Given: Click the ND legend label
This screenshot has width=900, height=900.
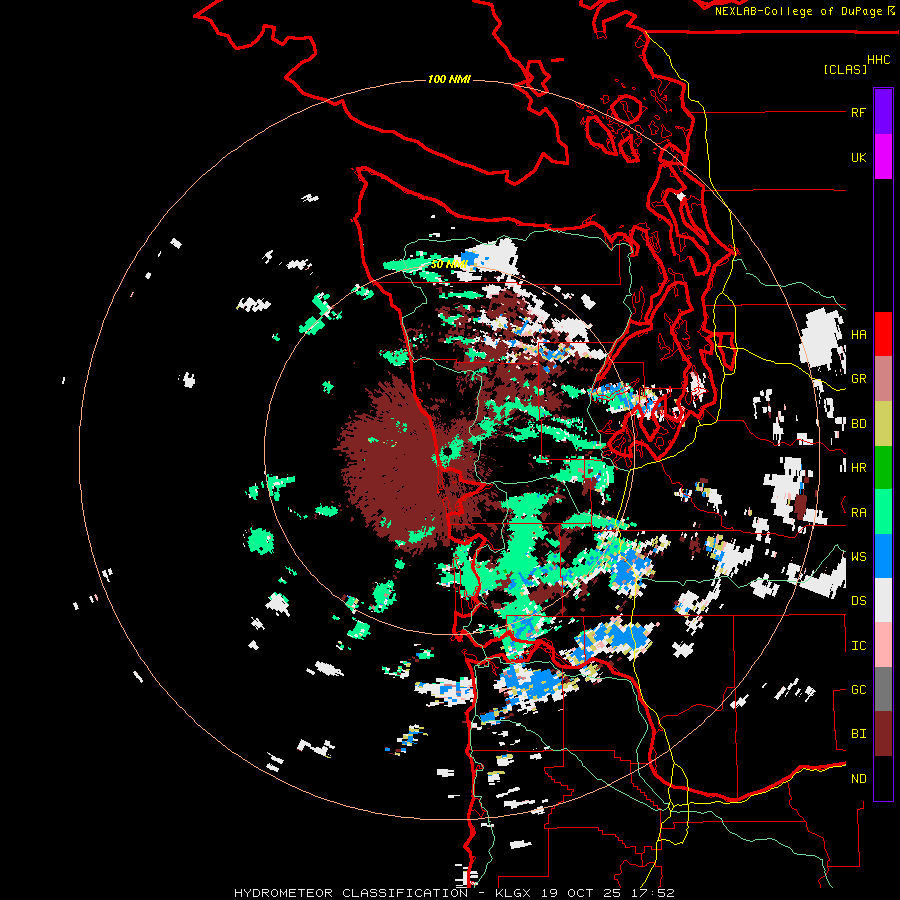Looking at the screenshot, I should click(858, 779).
